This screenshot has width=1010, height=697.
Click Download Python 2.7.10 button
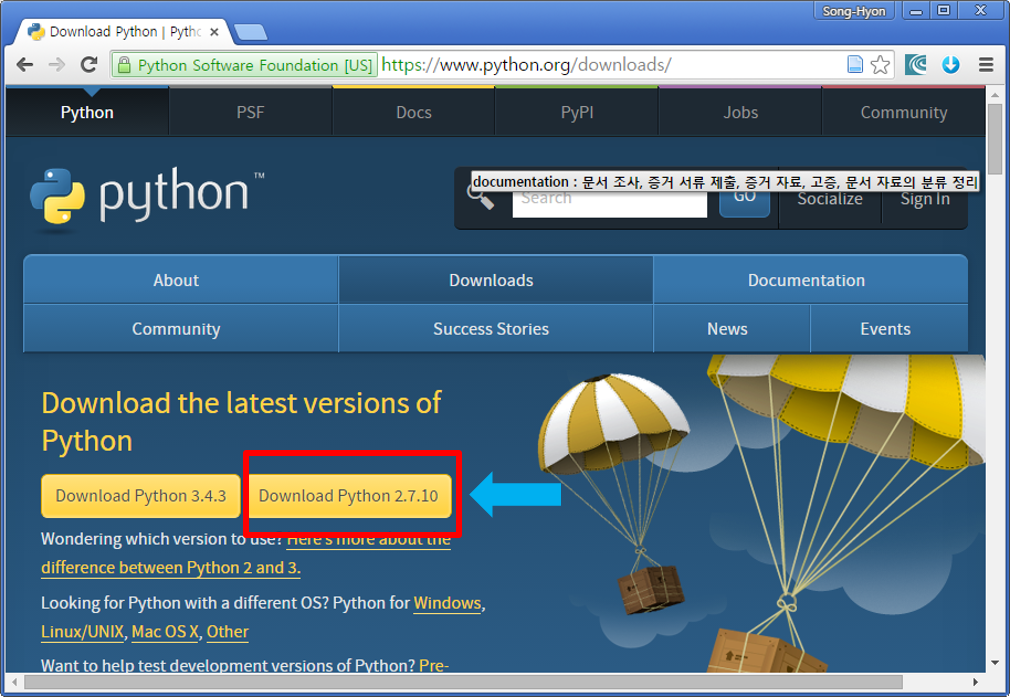pos(348,495)
